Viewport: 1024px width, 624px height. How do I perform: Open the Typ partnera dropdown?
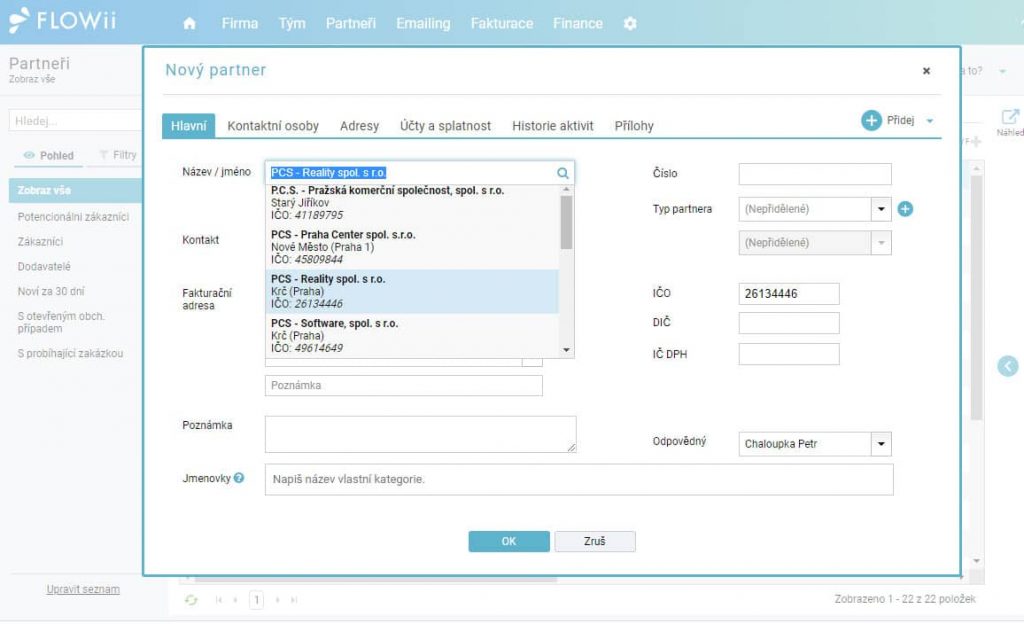(x=881, y=209)
